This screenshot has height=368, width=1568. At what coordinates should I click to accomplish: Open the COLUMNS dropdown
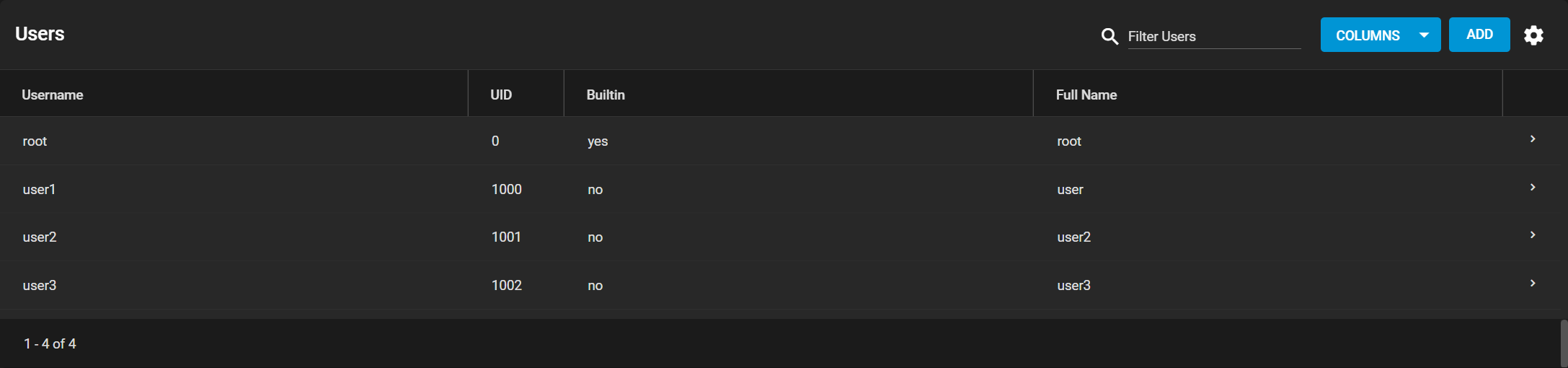(x=1380, y=35)
